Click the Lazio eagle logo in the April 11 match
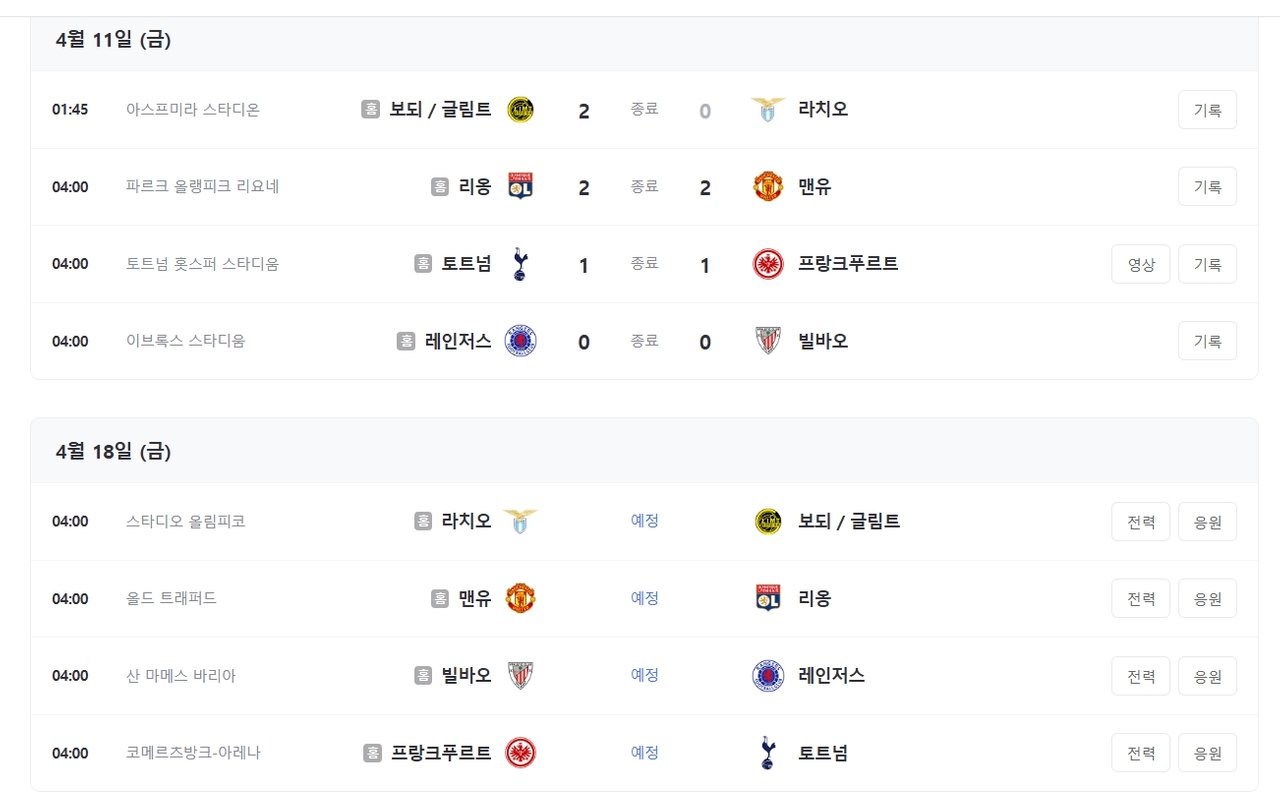 (x=768, y=109)
